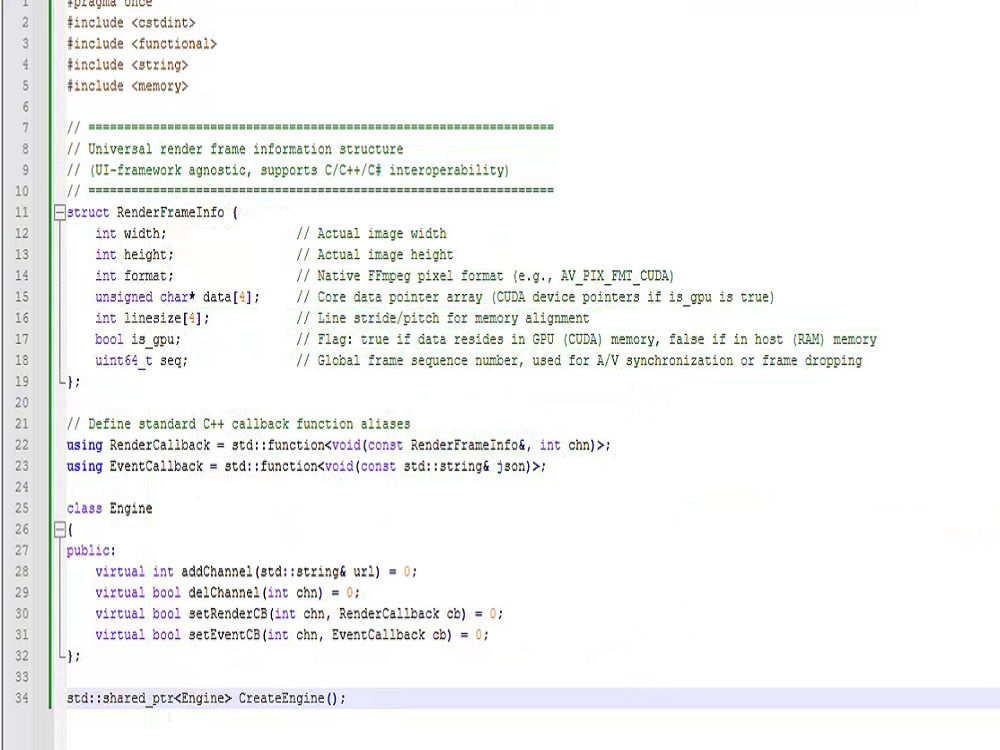This screenshot has width=1000, height=750.
Task: Click line number 34 in gutter
Action: coord(22,698)
